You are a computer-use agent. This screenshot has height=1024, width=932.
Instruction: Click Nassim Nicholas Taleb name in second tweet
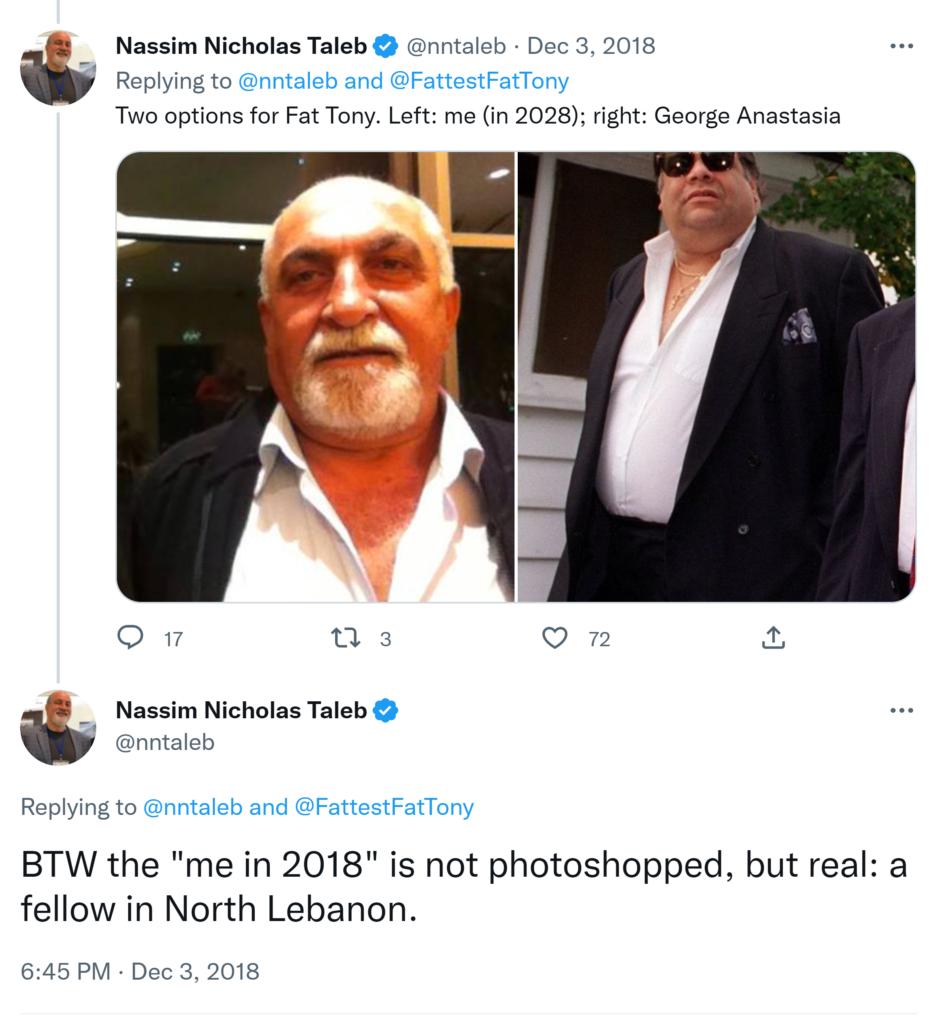click(x=241, y=711)
